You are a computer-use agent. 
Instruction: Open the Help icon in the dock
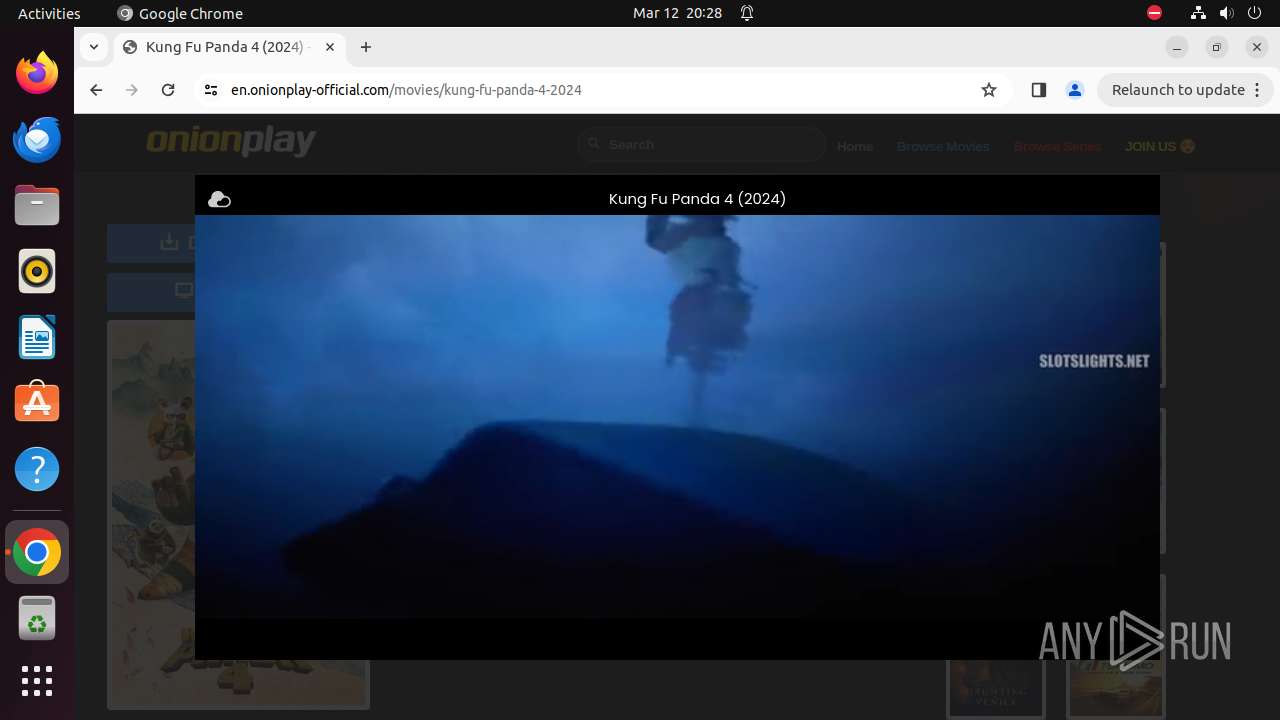click(37, 469)
